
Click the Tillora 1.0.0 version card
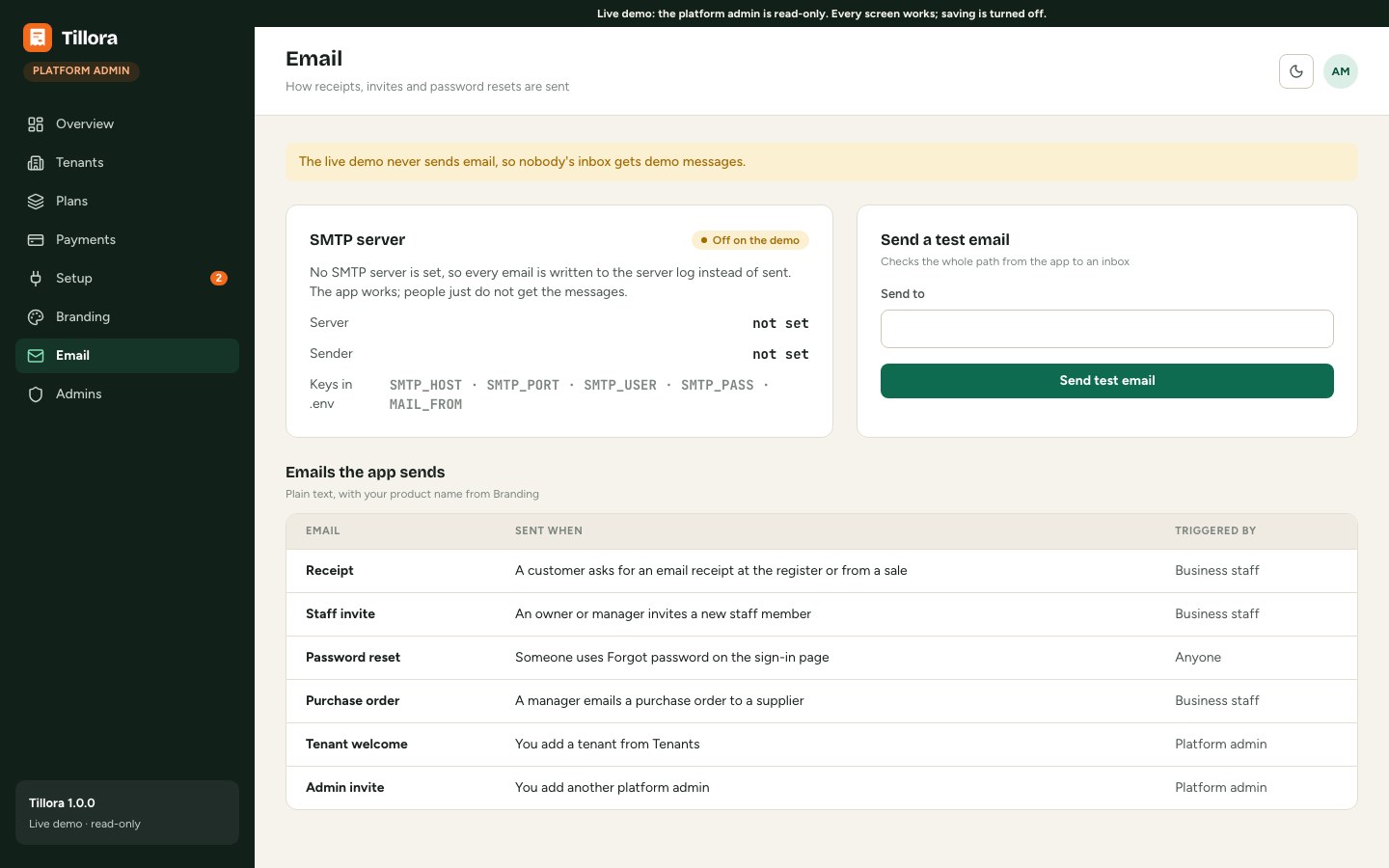click(x=127, y=812)
